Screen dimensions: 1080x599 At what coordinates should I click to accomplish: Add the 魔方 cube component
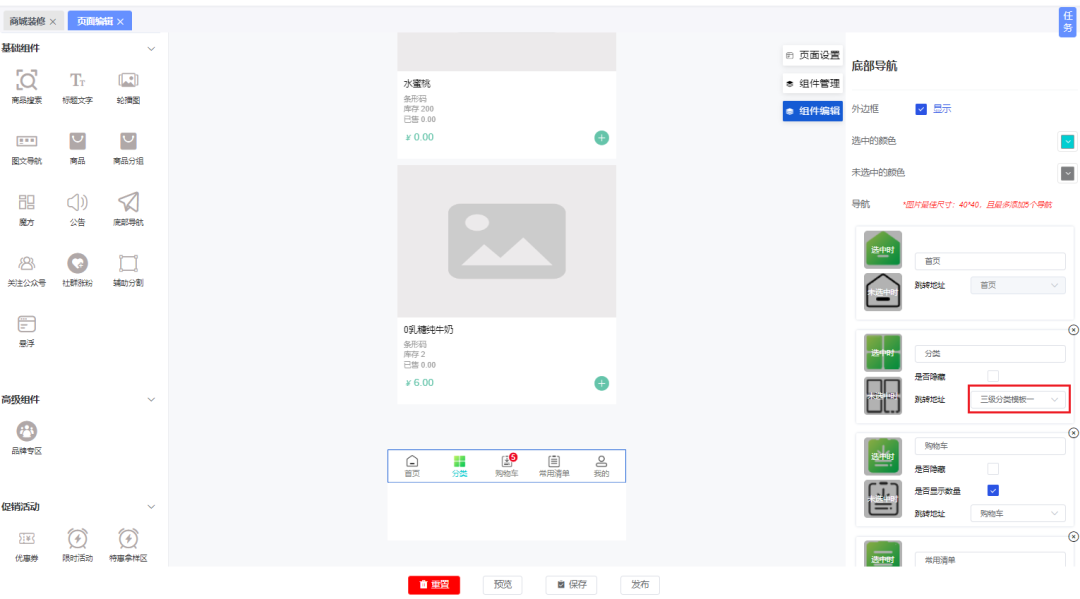[x=27, y=205]
